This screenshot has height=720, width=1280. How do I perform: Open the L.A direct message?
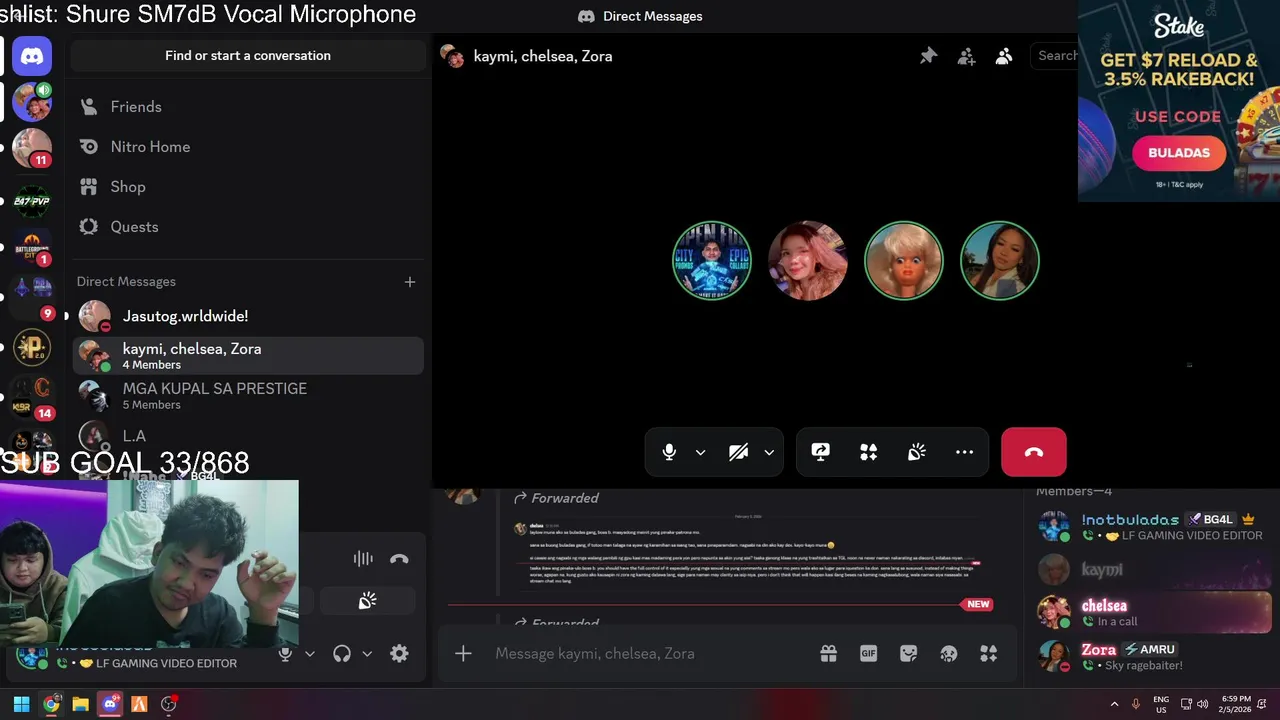coord(248,436)
